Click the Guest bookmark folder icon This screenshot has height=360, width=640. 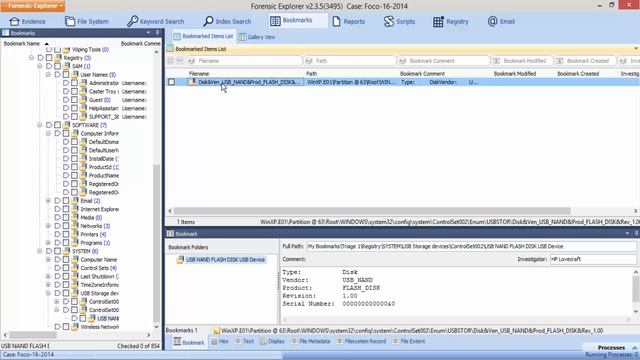point(83,100)
